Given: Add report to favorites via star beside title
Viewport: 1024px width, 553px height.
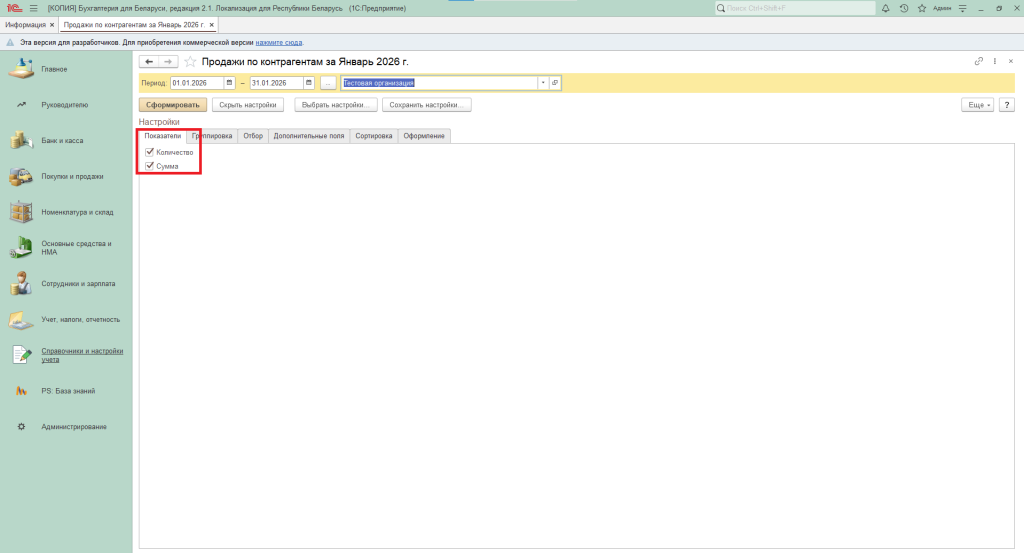Looking at the screenshot, I should (190, 62).
